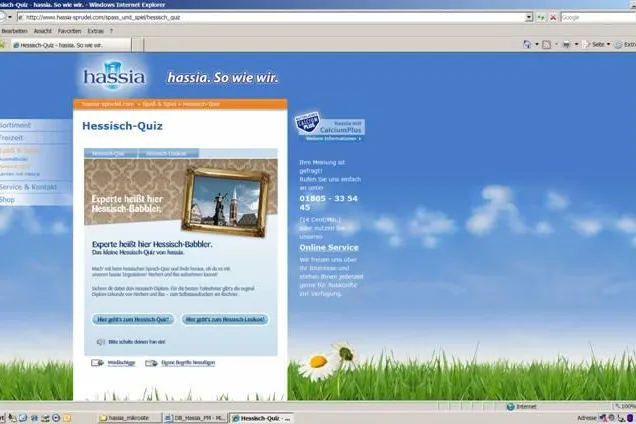Click the green refresh arrows icon
The height and width of the screenshot is (424, 636).
(x=541, y=17)
